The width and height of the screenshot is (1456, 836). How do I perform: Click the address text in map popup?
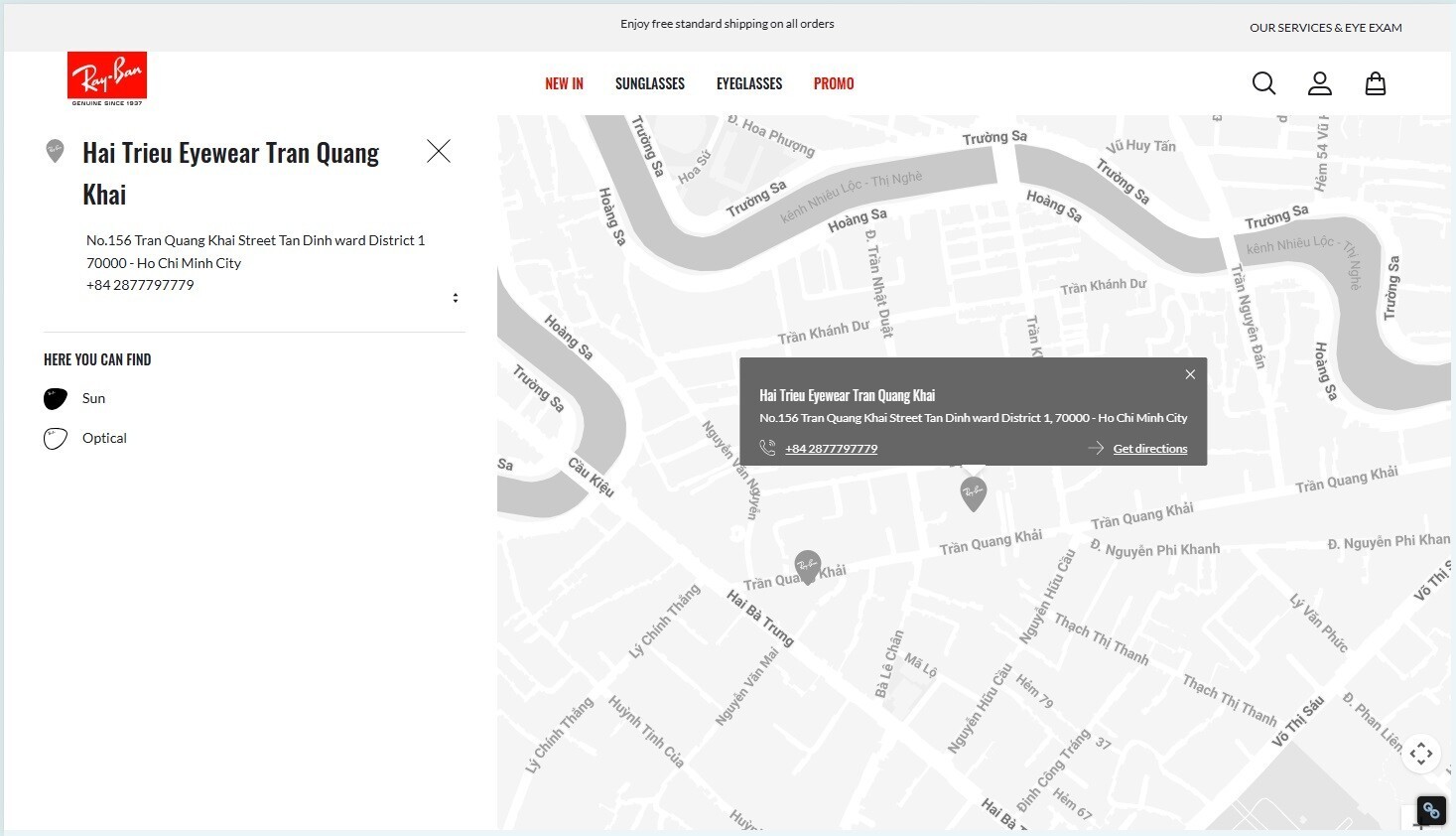(x=974, y=418)
